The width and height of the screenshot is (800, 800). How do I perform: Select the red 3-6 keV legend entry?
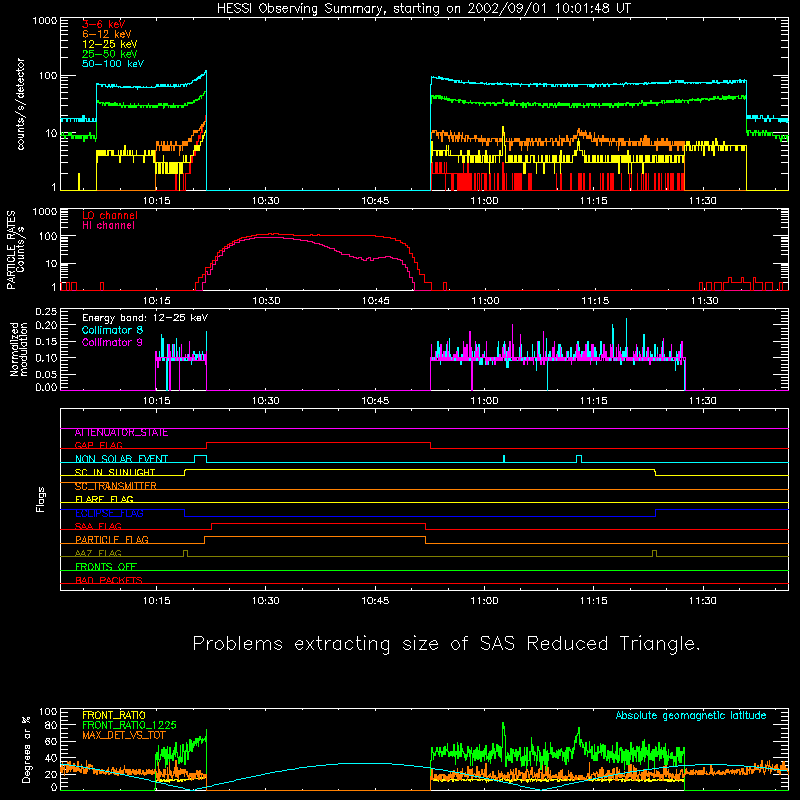pos(104,24)
